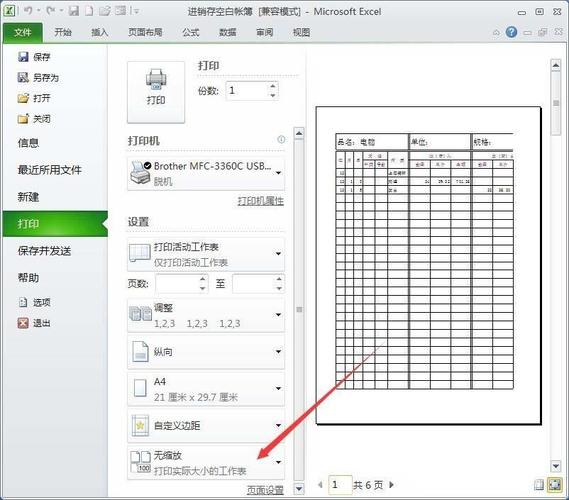Increase the 页数 start page spinner
Image resolution: width=569 pixels, height=500 pixels.
(202, 279)
